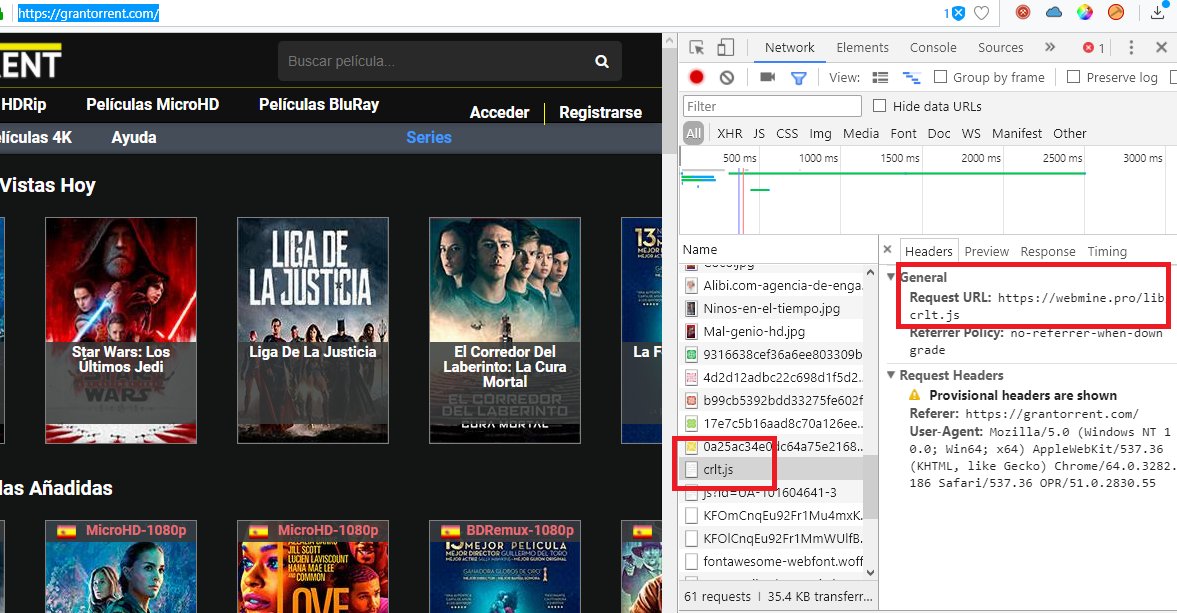Open the color wheel extension
This screenshot has width=1177, height=613.
coord(1085,12)
